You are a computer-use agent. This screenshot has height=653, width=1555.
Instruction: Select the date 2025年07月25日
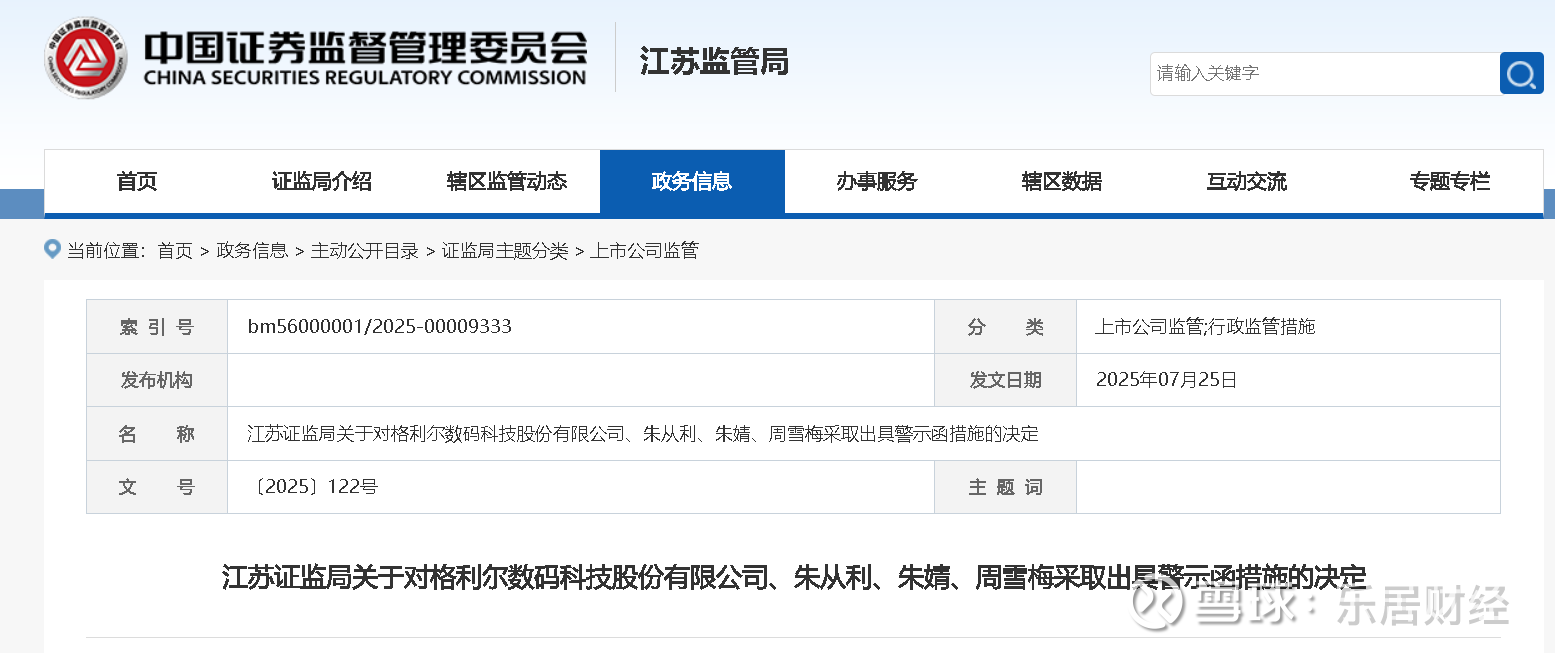[x=1167, y=380]
